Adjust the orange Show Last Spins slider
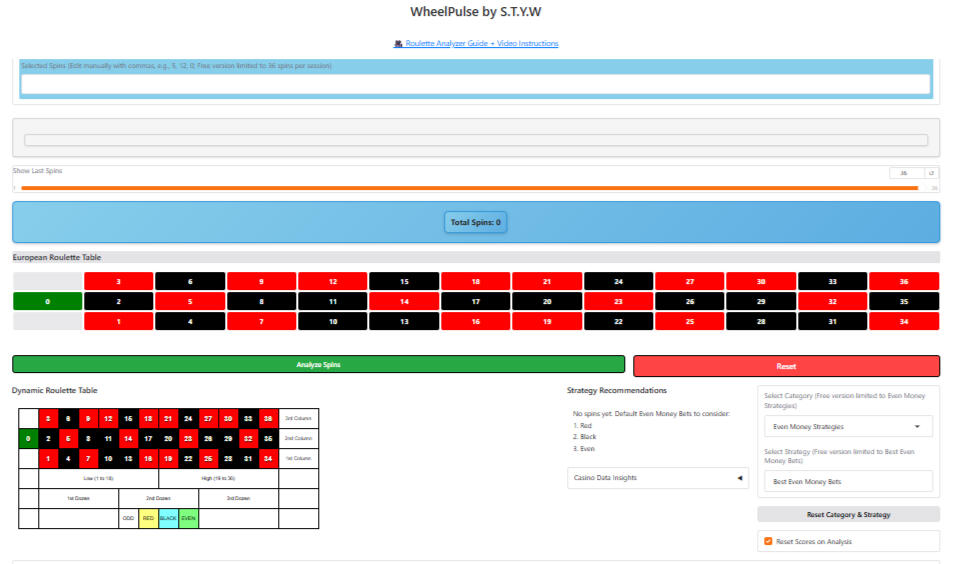Screen dimensions: 961x564 point(469,188)
